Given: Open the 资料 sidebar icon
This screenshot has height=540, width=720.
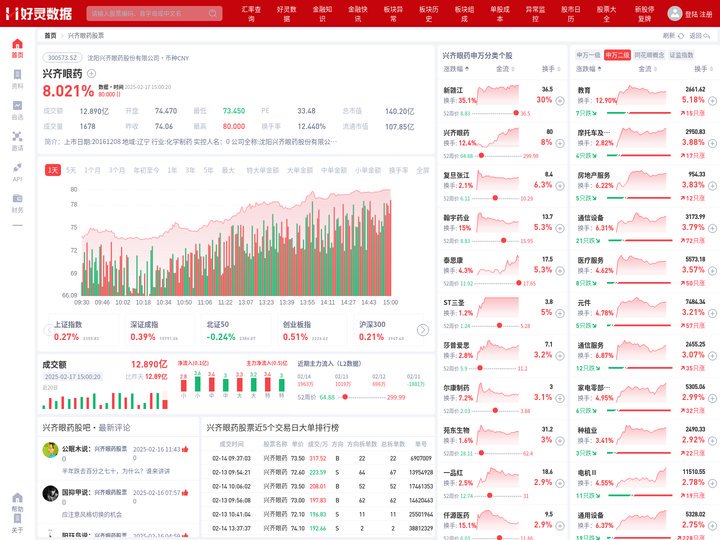Looking at the screenshot, I should (17, 74).
